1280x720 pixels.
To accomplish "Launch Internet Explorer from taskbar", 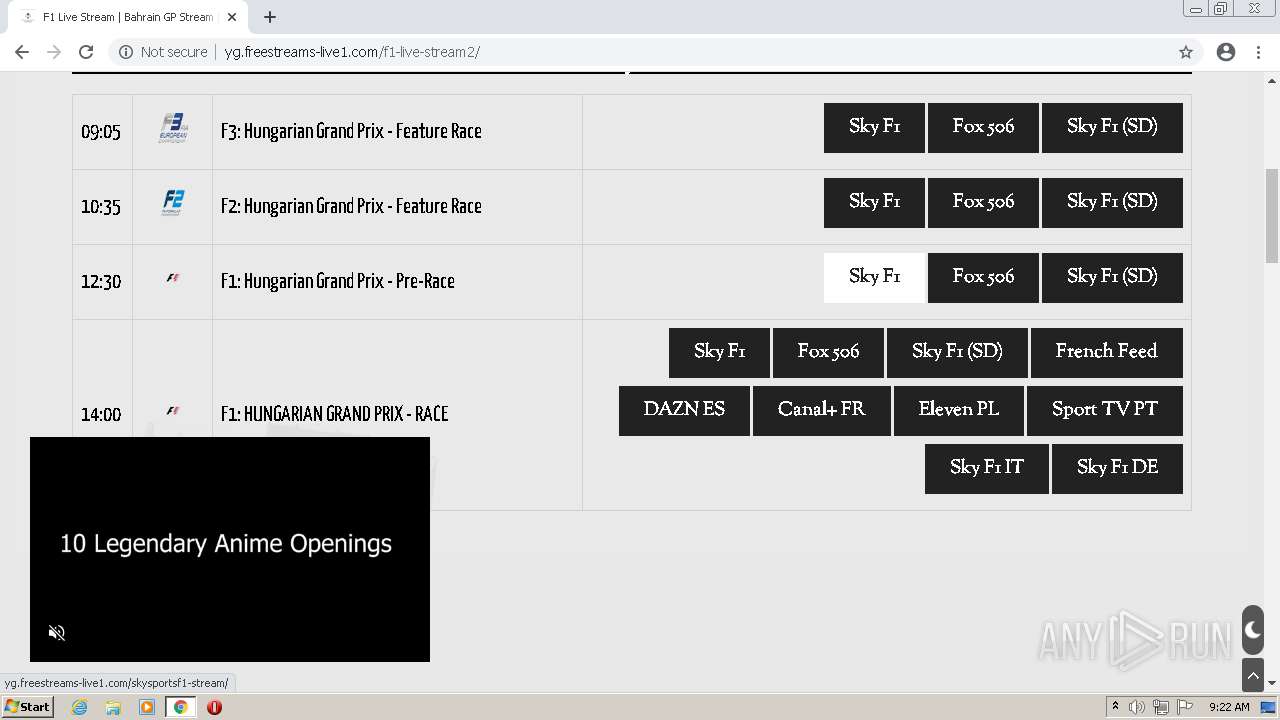I will (80, 707).
